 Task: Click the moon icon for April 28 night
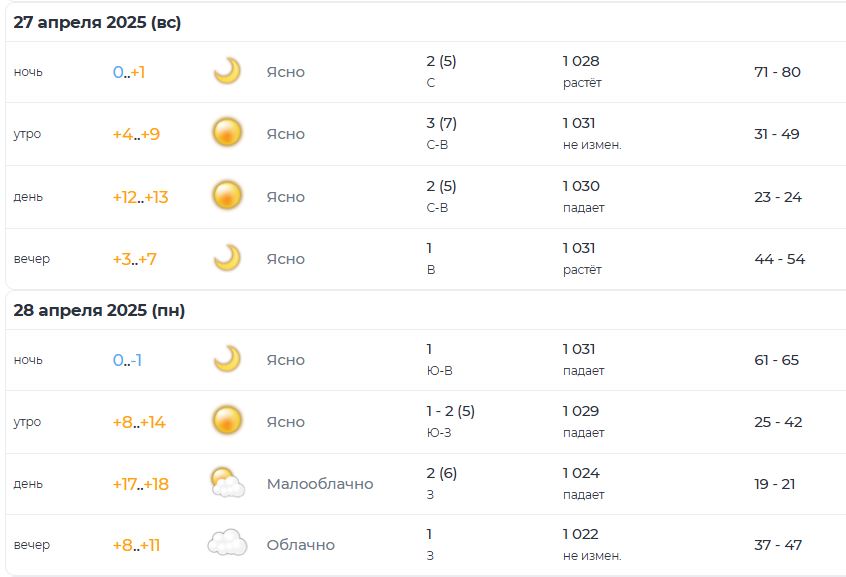(227, 359)
